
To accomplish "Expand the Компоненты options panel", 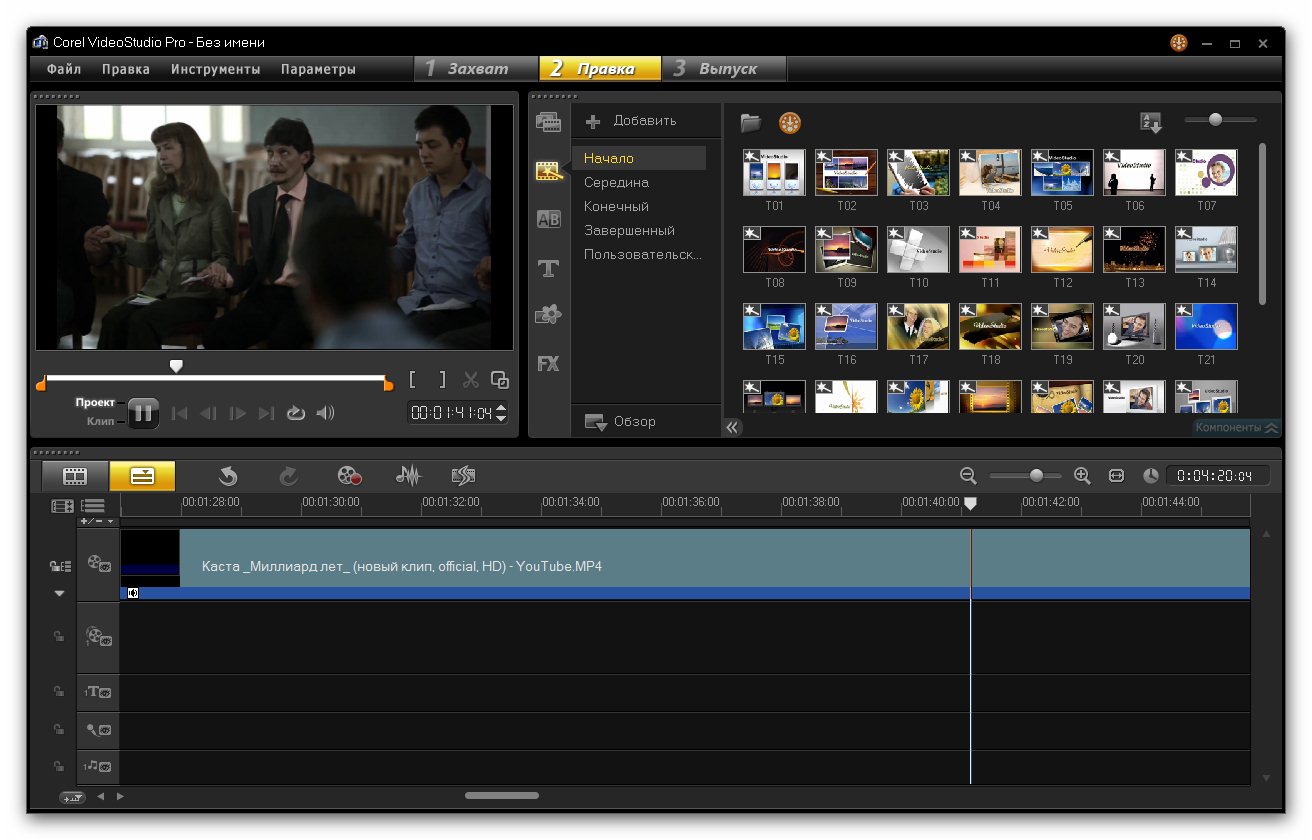I will point(1237,427).
